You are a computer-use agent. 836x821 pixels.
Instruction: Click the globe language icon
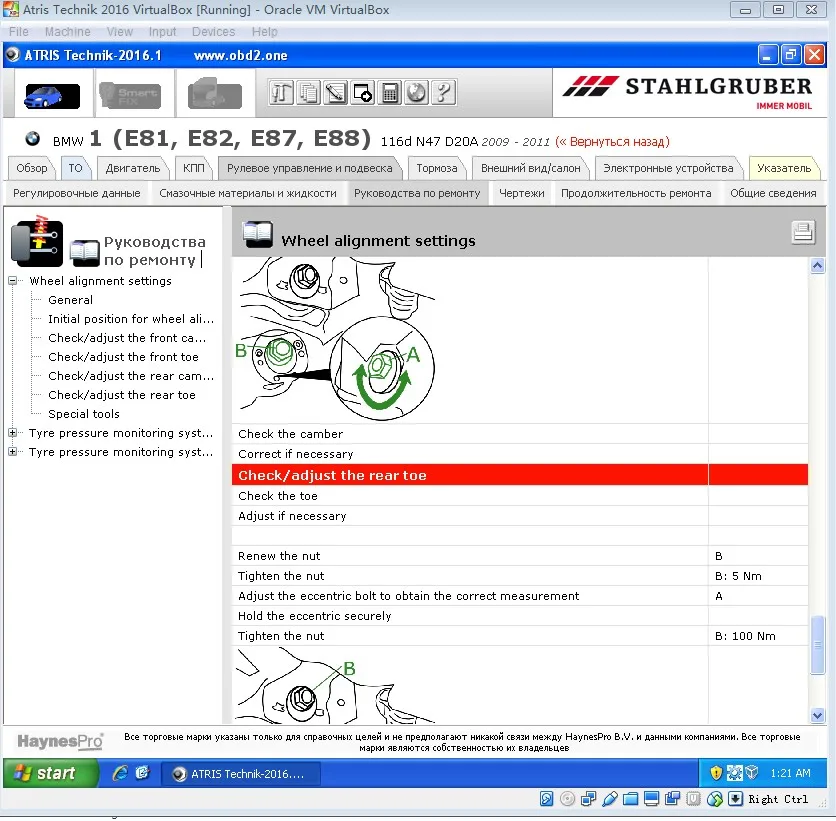(x=416, y=93)
